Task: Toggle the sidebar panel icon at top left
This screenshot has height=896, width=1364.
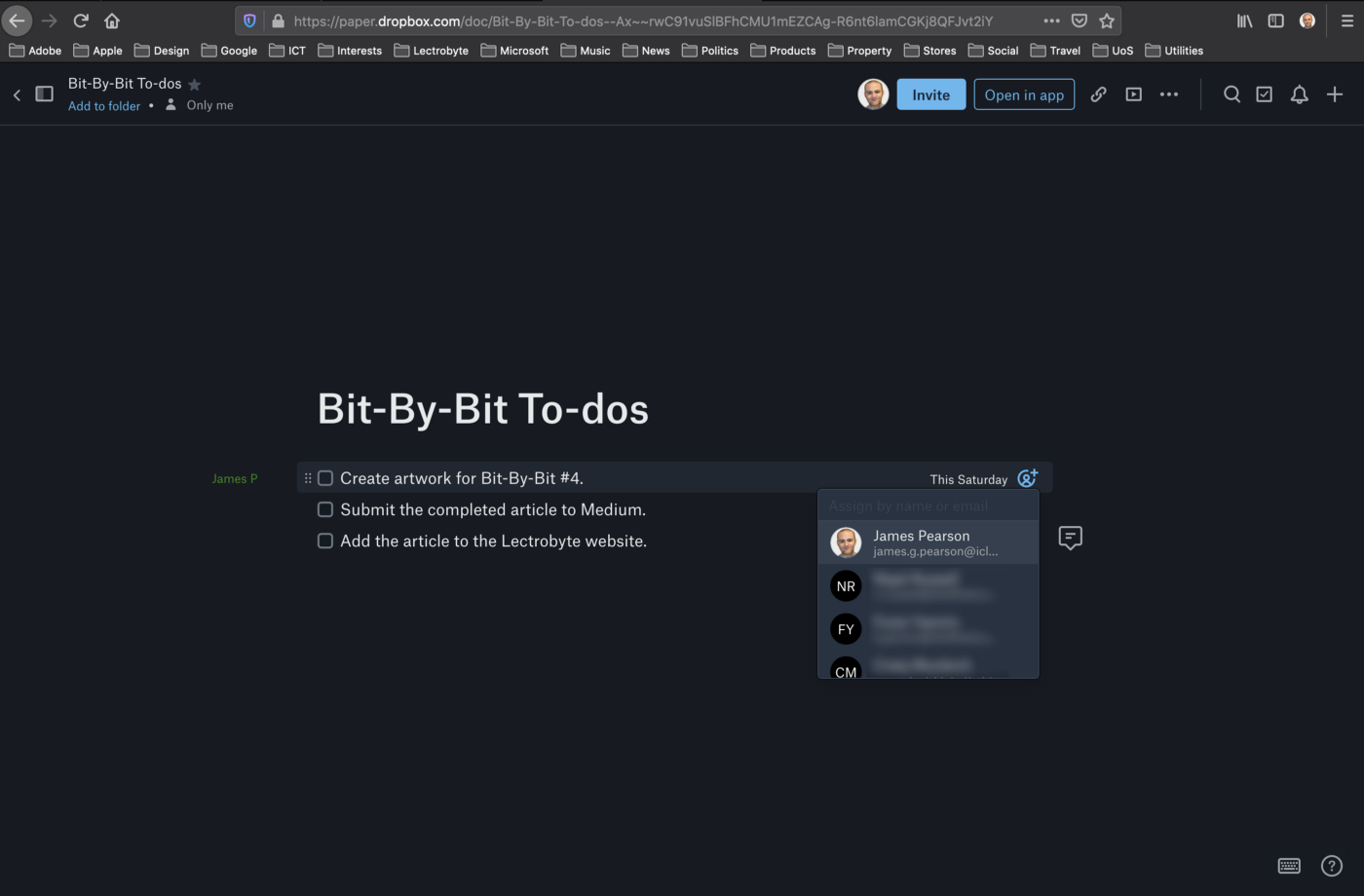Action: click(44, 92)
